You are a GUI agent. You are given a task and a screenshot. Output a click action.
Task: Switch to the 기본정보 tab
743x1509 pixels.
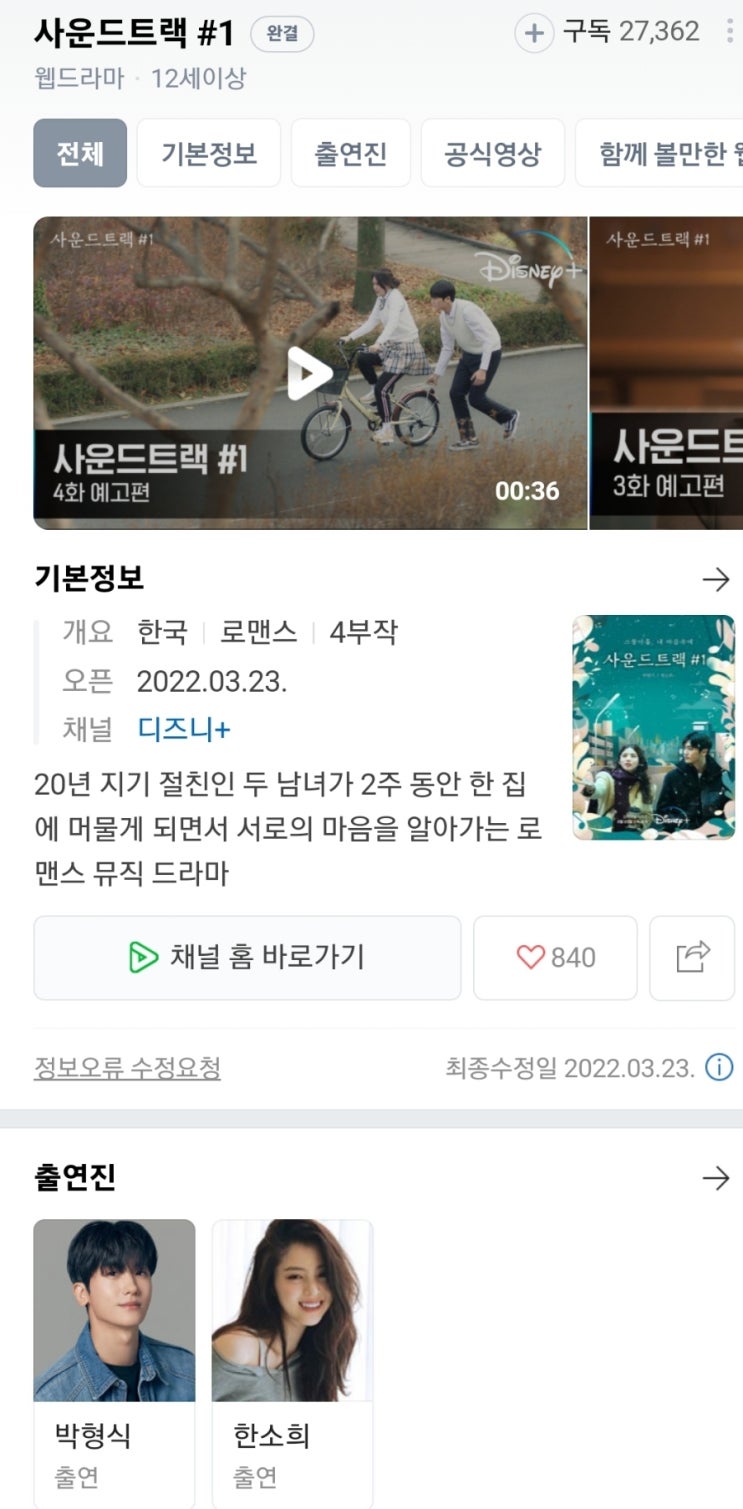[209, 153]
